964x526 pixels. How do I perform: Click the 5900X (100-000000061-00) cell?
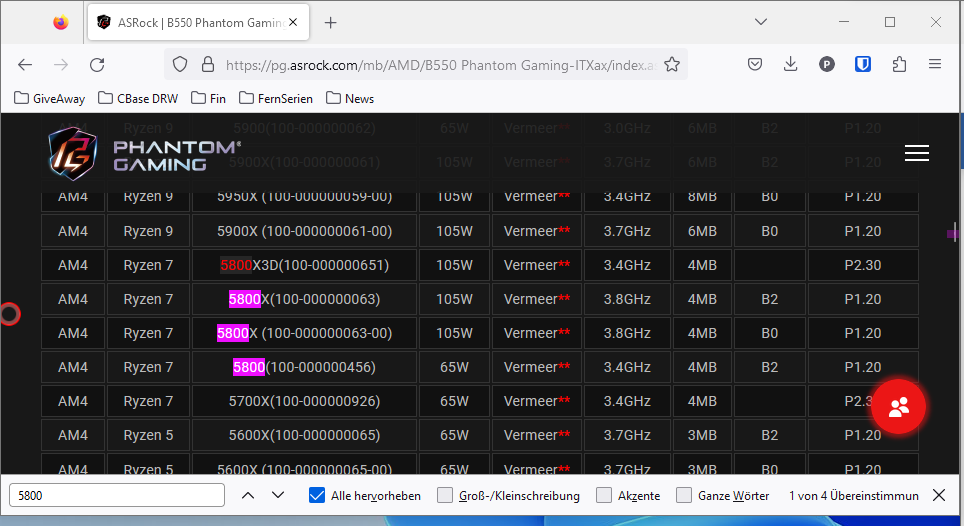point(304,231)
